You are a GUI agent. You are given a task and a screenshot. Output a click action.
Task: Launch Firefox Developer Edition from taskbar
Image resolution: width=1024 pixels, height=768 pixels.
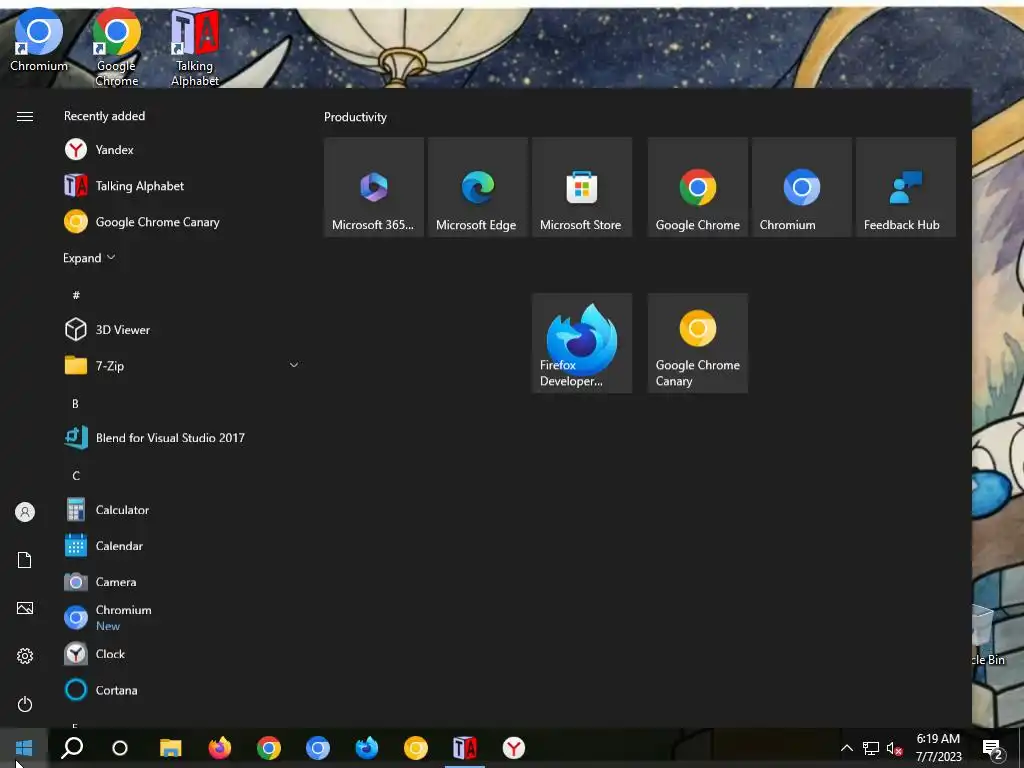(x=366, y=748)
